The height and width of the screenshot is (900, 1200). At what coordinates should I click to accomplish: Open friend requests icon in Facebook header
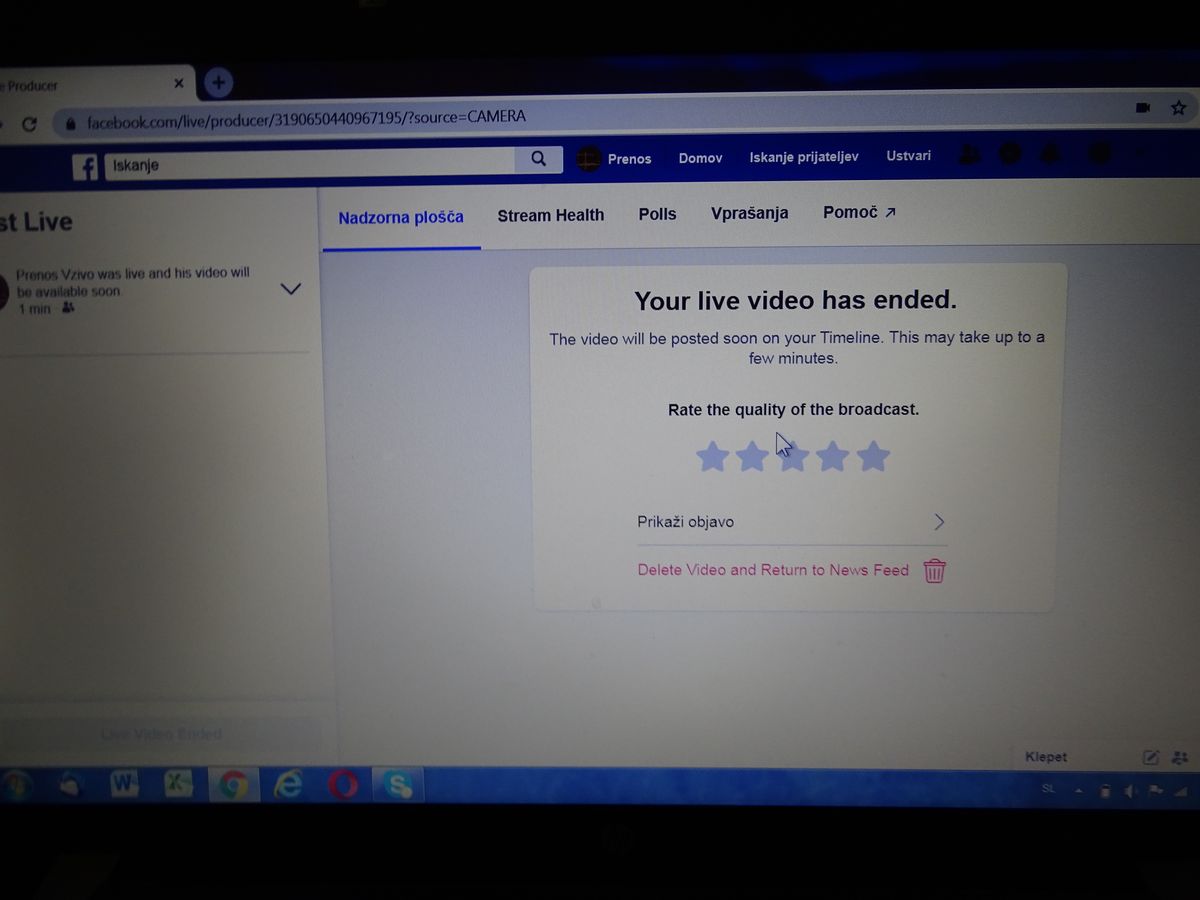point(969,154)
